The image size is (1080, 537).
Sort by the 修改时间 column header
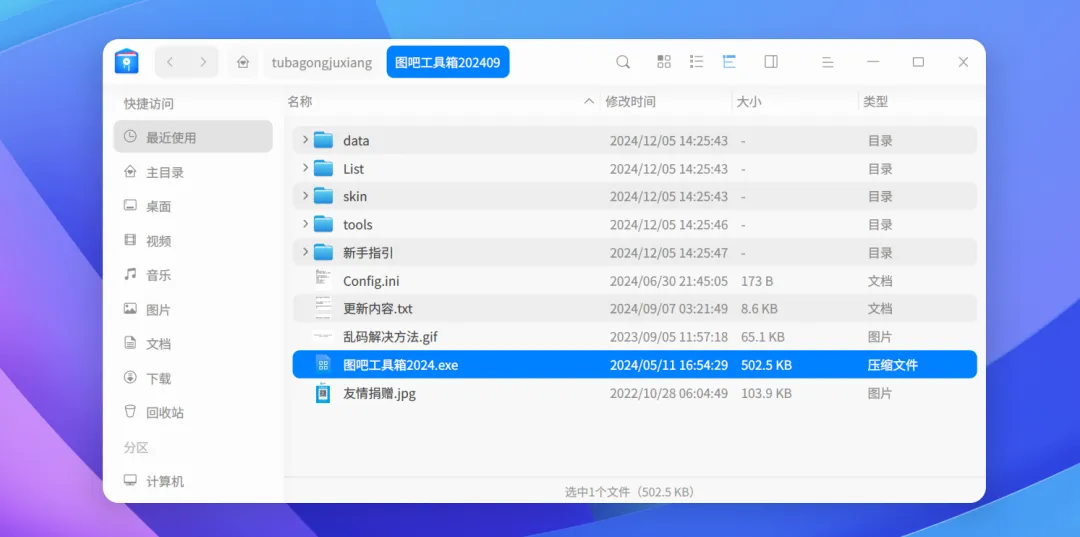point(630,102)
